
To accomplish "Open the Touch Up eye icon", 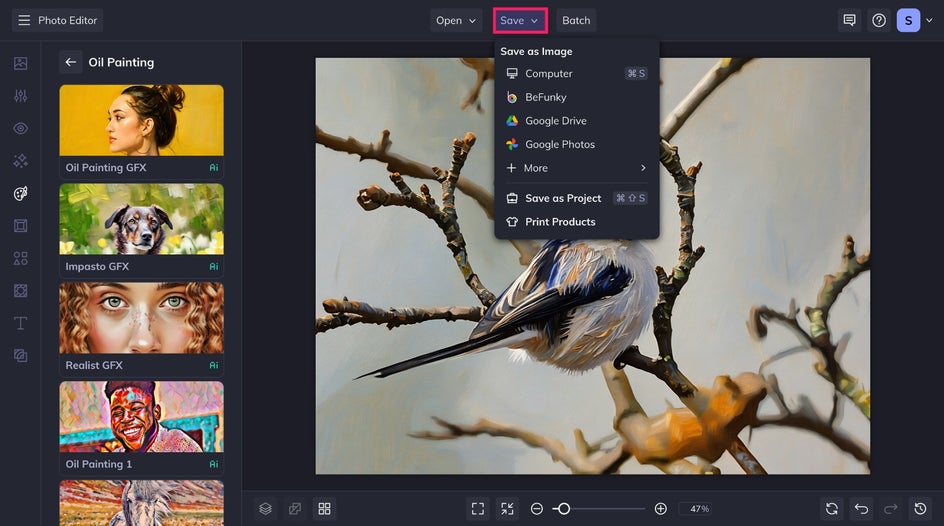I will coord(20,128).
